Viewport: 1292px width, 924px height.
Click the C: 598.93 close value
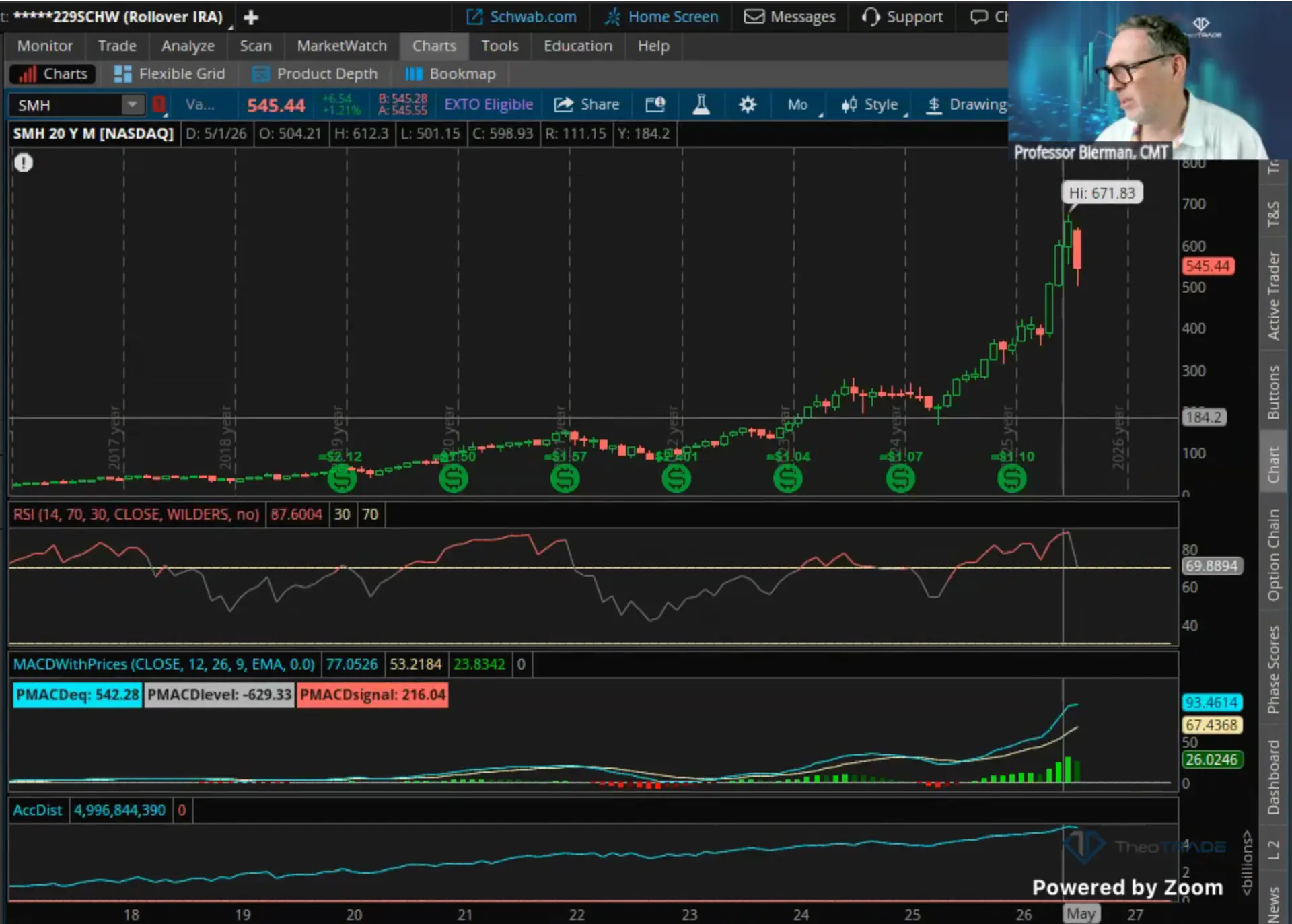[x=503, y=133]
